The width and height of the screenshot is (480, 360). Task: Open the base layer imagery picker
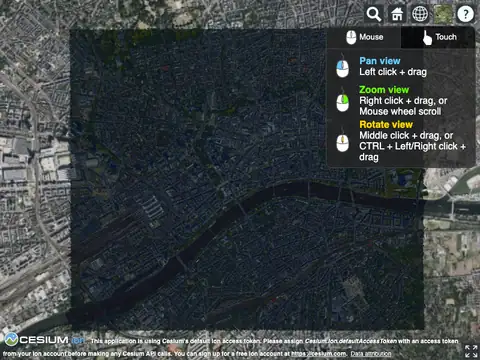click(443, 14)
